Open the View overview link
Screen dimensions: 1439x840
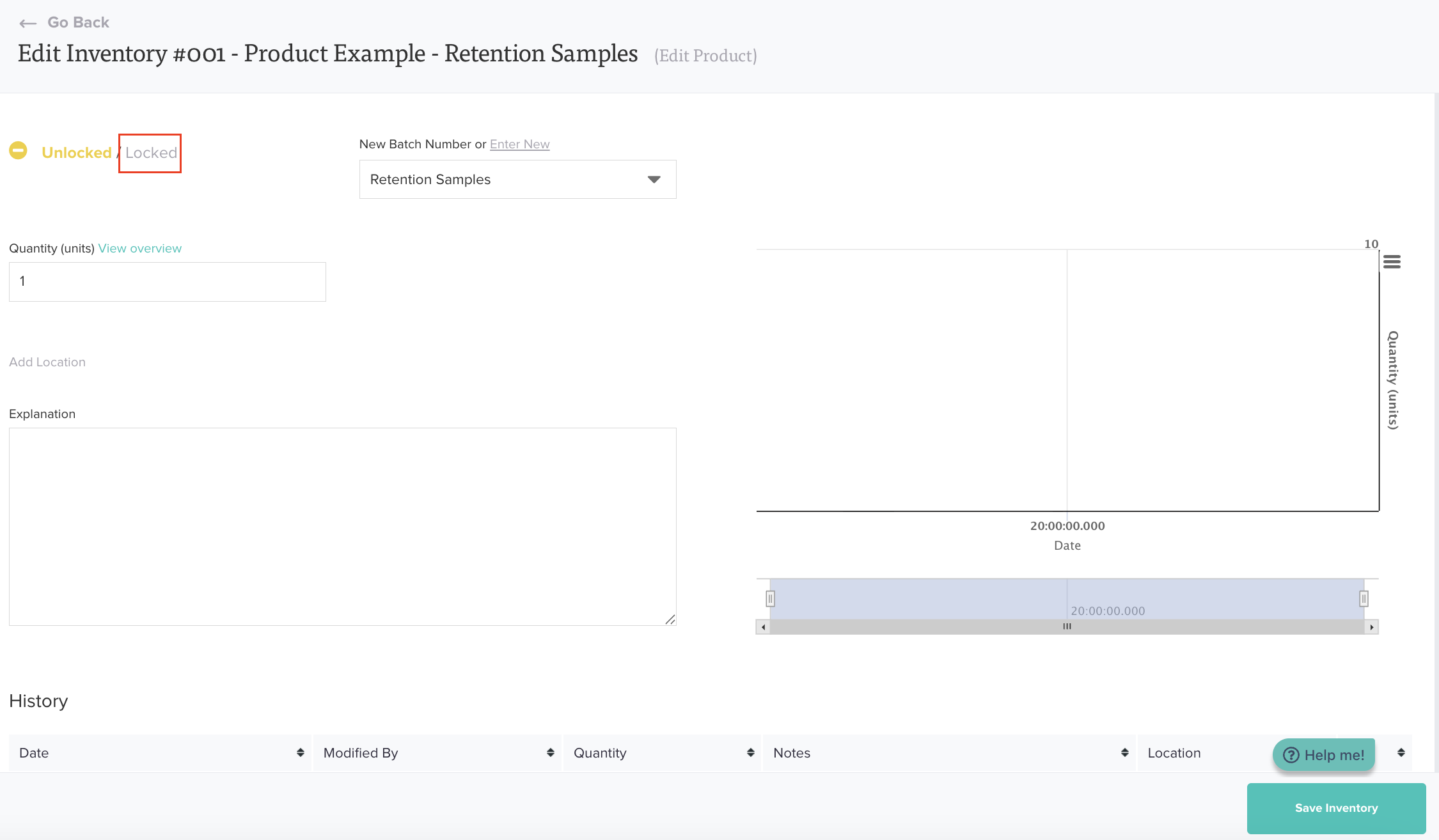point(139,249)
